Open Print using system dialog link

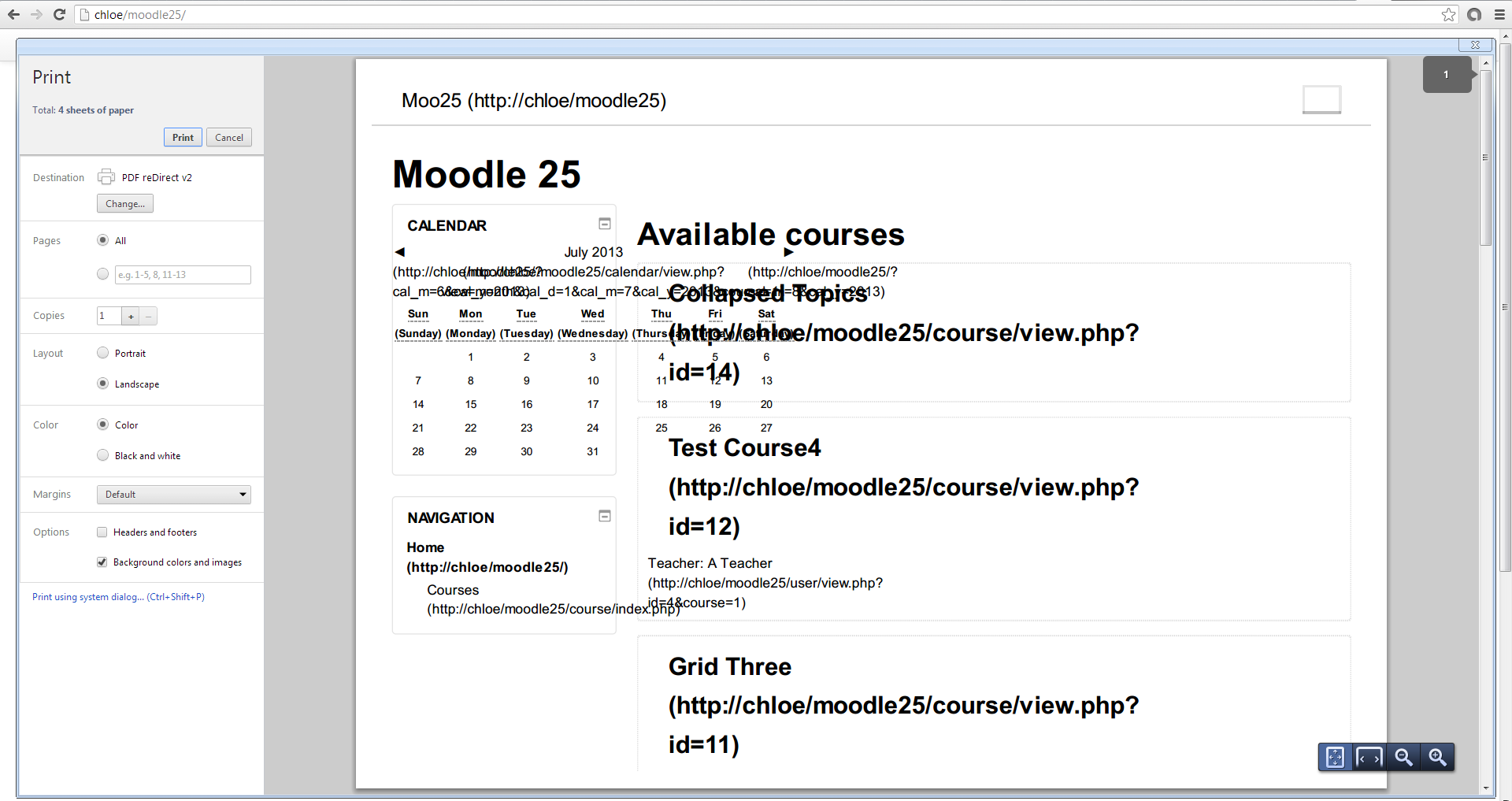click(x=118, y=597)
